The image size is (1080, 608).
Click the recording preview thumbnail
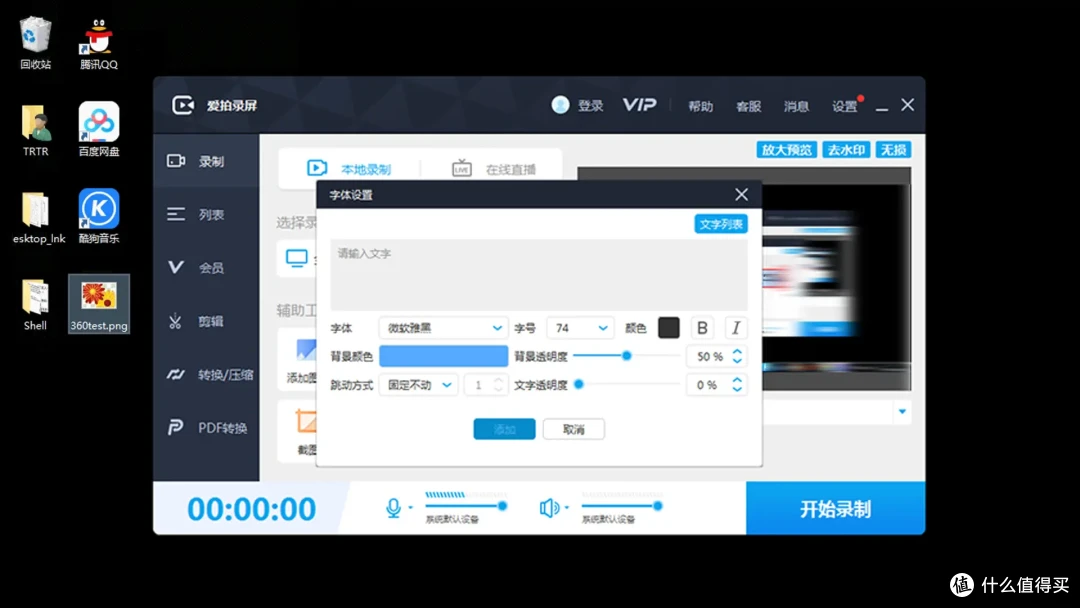837,279
